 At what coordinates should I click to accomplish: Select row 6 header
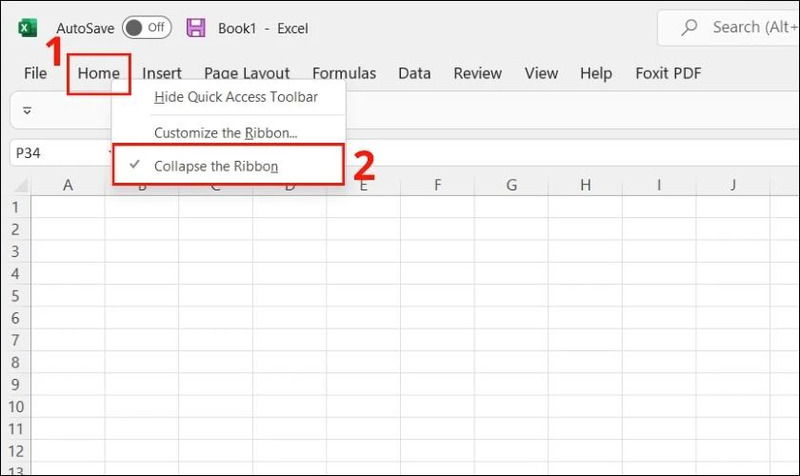pyautogui.click(x=15, y=318)
